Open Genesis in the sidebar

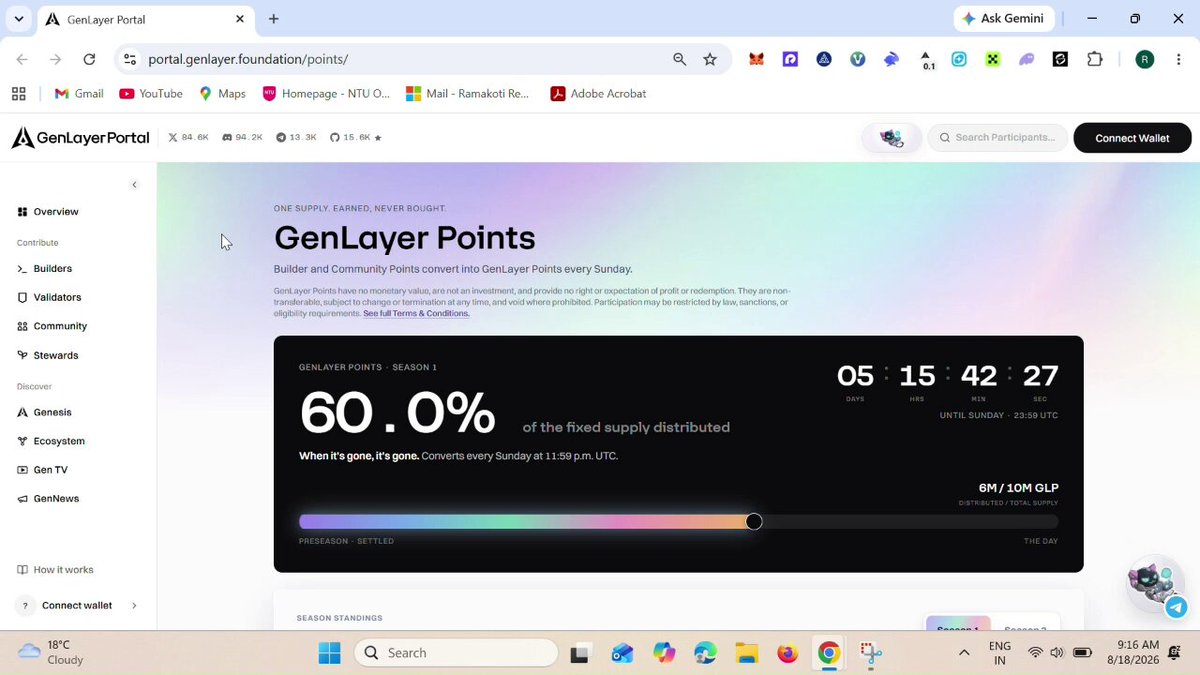45,412
